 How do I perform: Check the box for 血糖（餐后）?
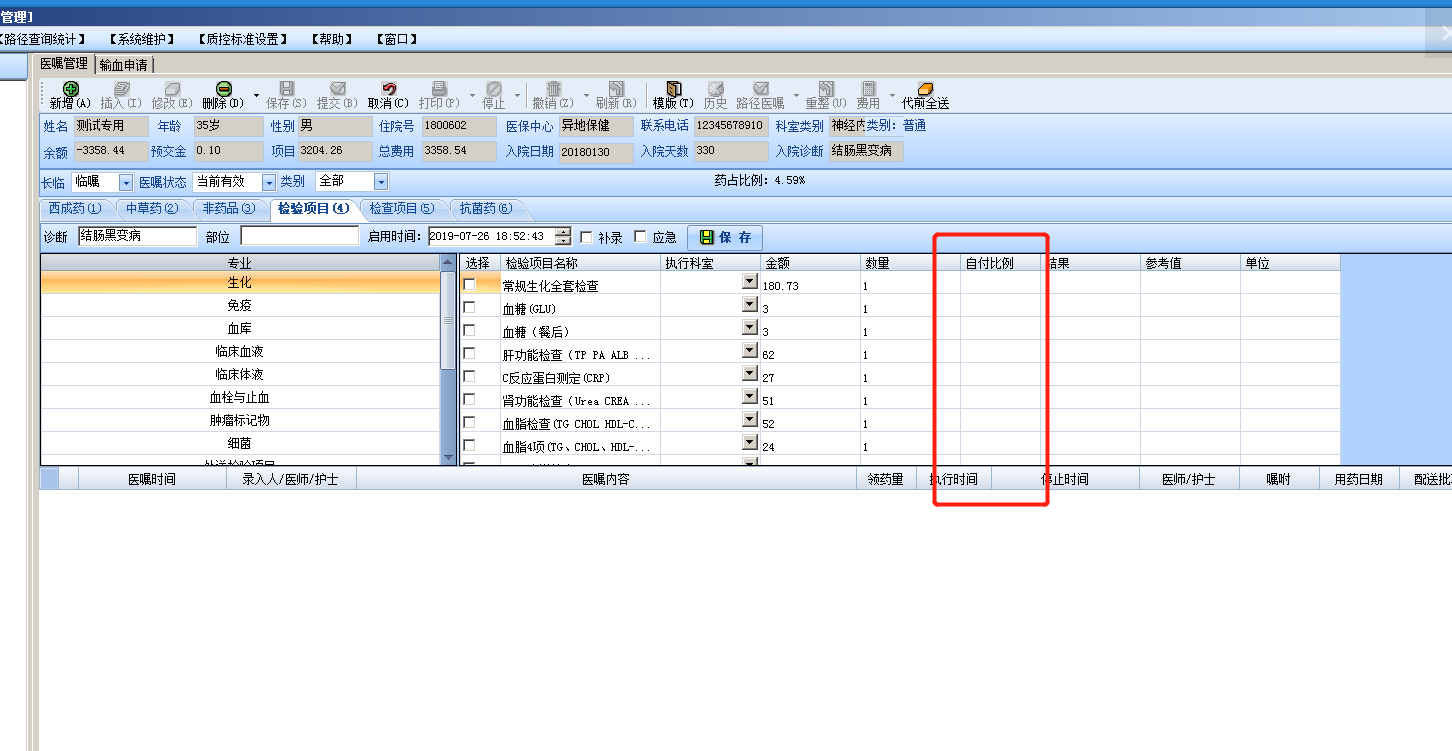click(x=469, y=331)
